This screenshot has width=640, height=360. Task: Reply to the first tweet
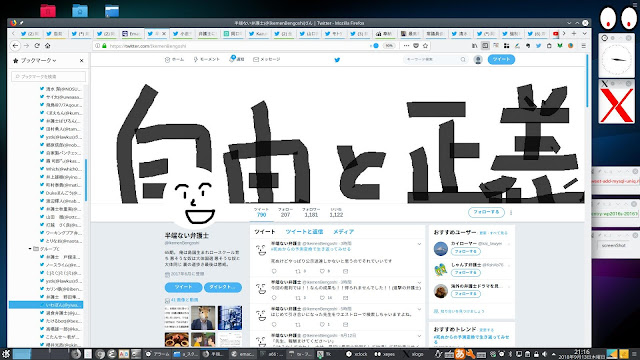(x=274, y=271)
